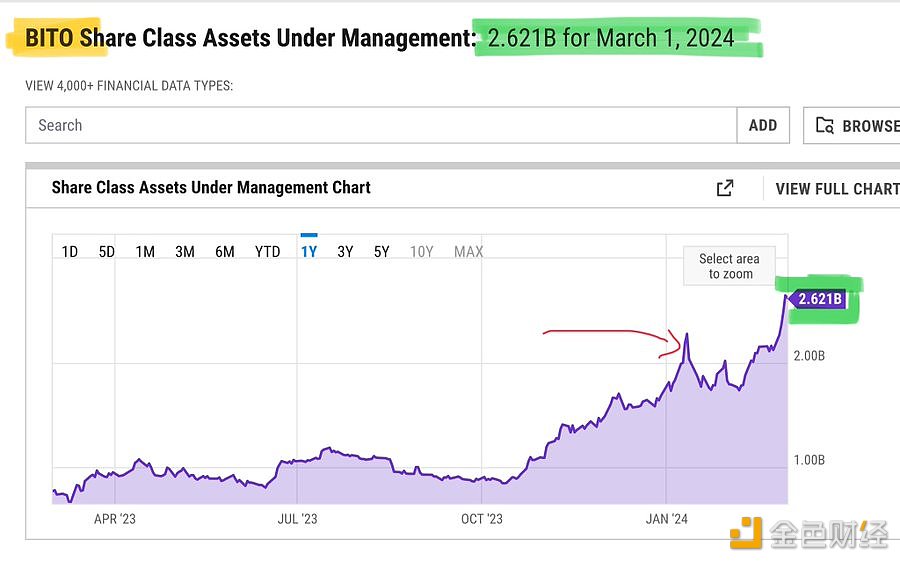The height and width of the screenshot is (561, 900).
Task: Click the Select area to zoom tooltip
Action: tap(730, 266)
